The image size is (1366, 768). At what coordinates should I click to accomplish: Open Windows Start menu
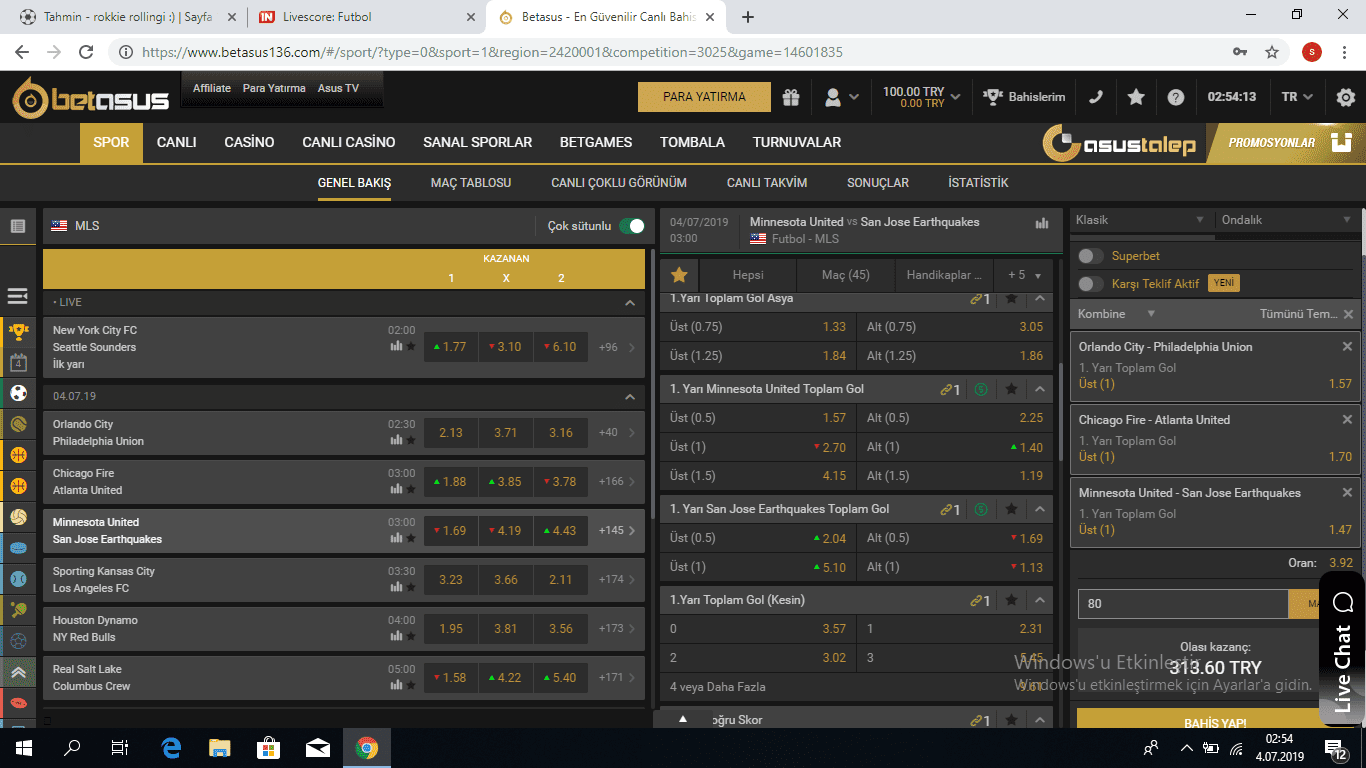(24, 747)
